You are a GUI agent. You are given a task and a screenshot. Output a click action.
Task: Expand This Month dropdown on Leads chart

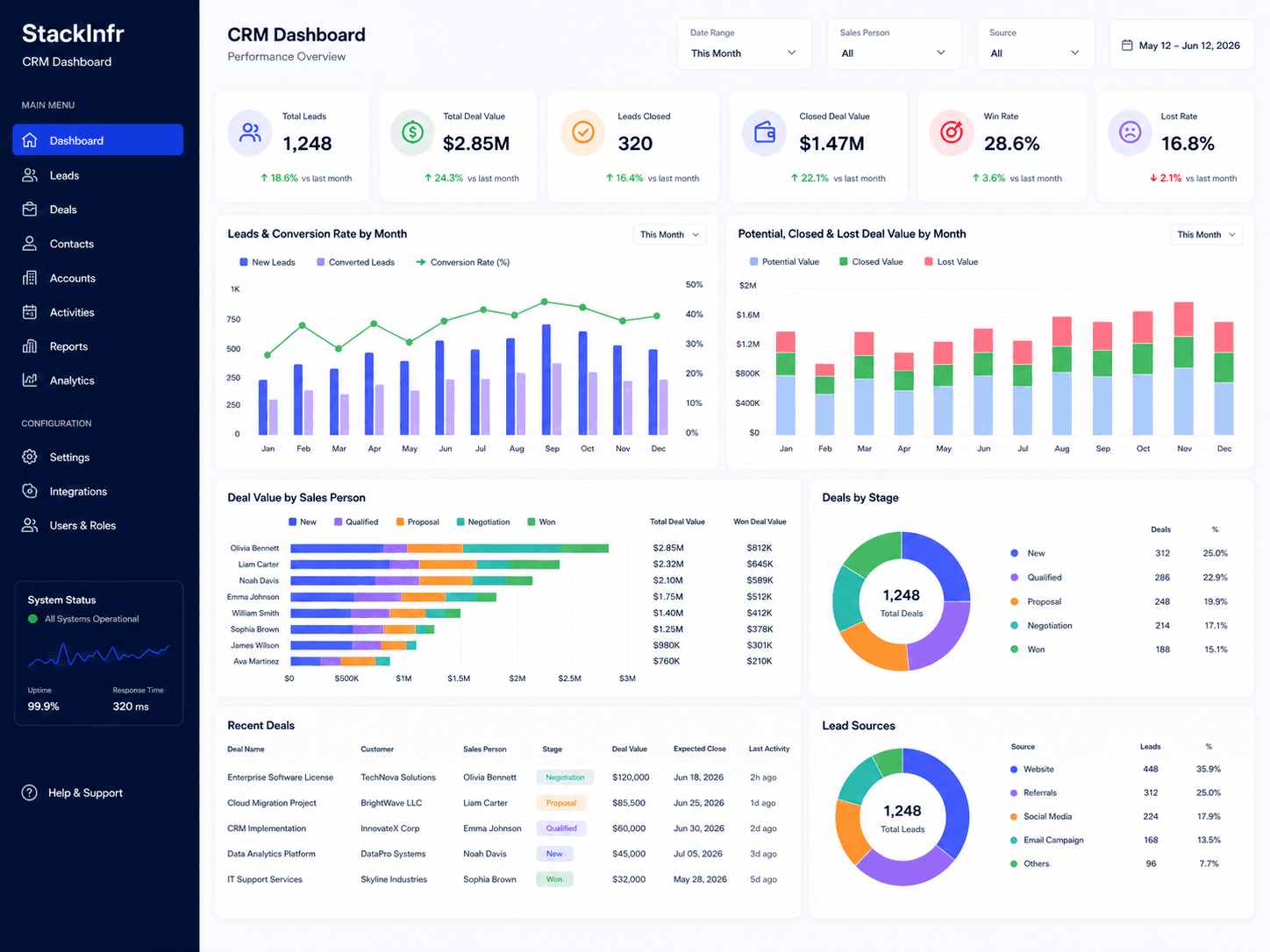point(670,235)
